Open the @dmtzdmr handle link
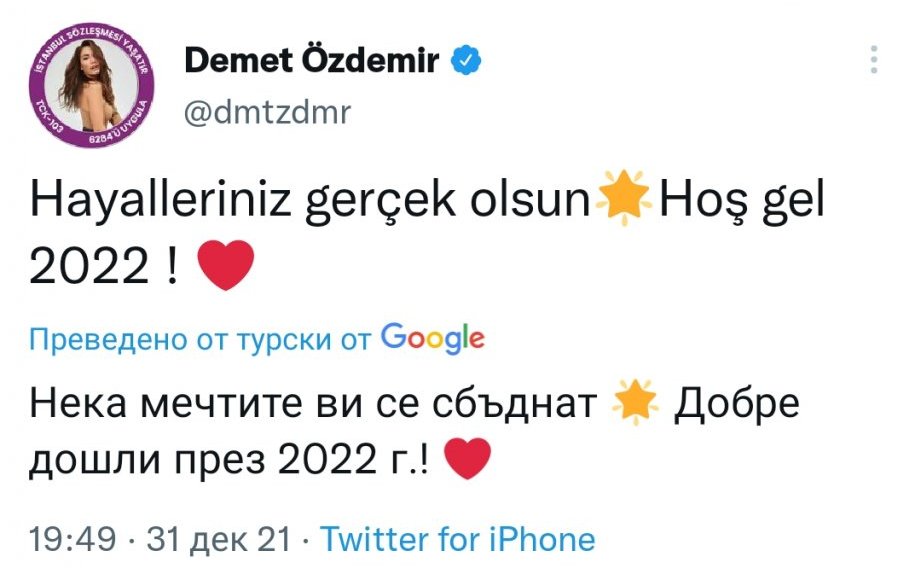This screenshot has width=907, height=576. coord(268,112)
